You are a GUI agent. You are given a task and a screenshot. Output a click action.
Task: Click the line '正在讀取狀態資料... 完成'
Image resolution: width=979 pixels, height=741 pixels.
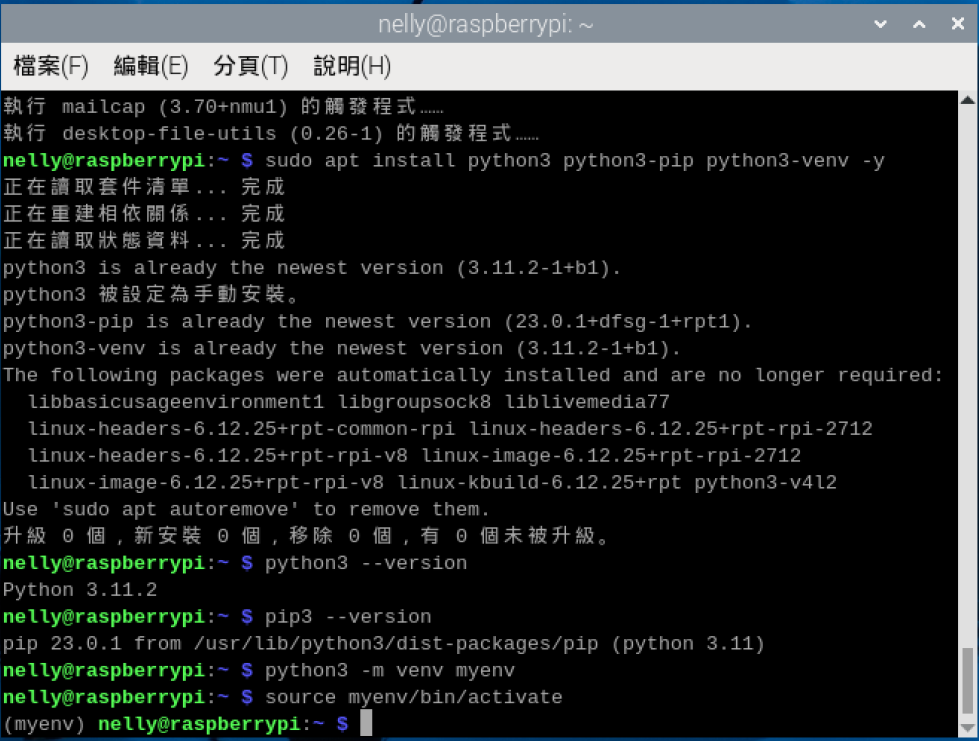(x=144, y=241)
